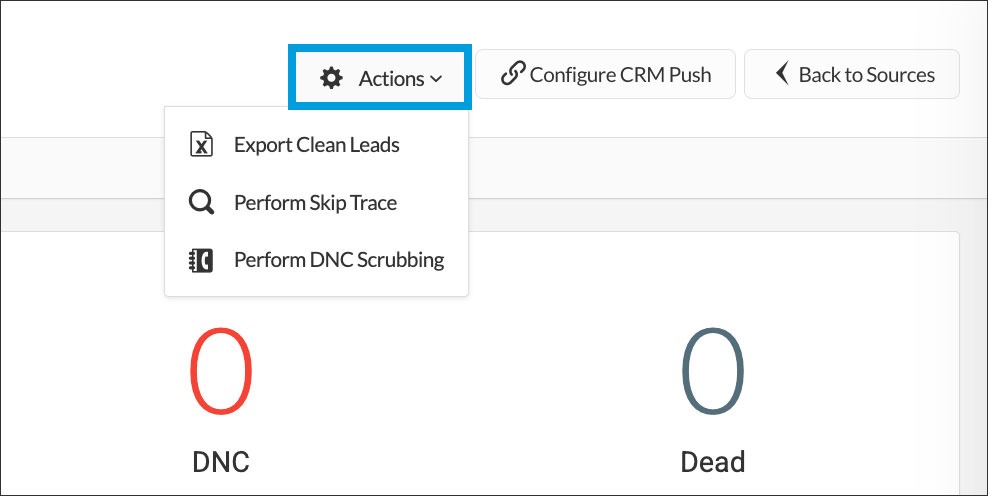Open Configure CRM Push
Image resolution: width=988 pixels, height=496 pixels.
click(x=605, y=75)
